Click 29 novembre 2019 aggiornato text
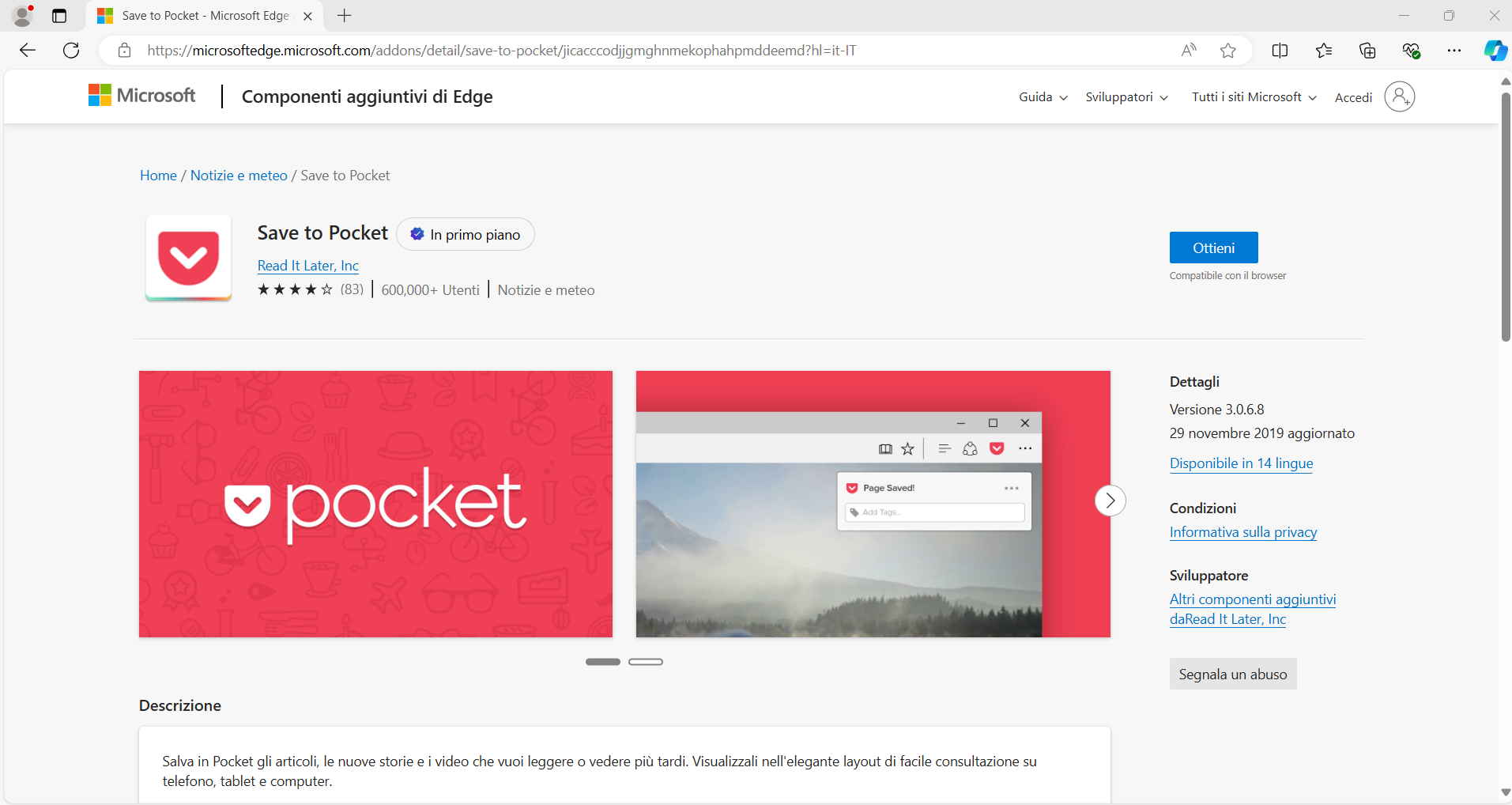Screen dimensions: 1512x805 tap(1262, 433)
